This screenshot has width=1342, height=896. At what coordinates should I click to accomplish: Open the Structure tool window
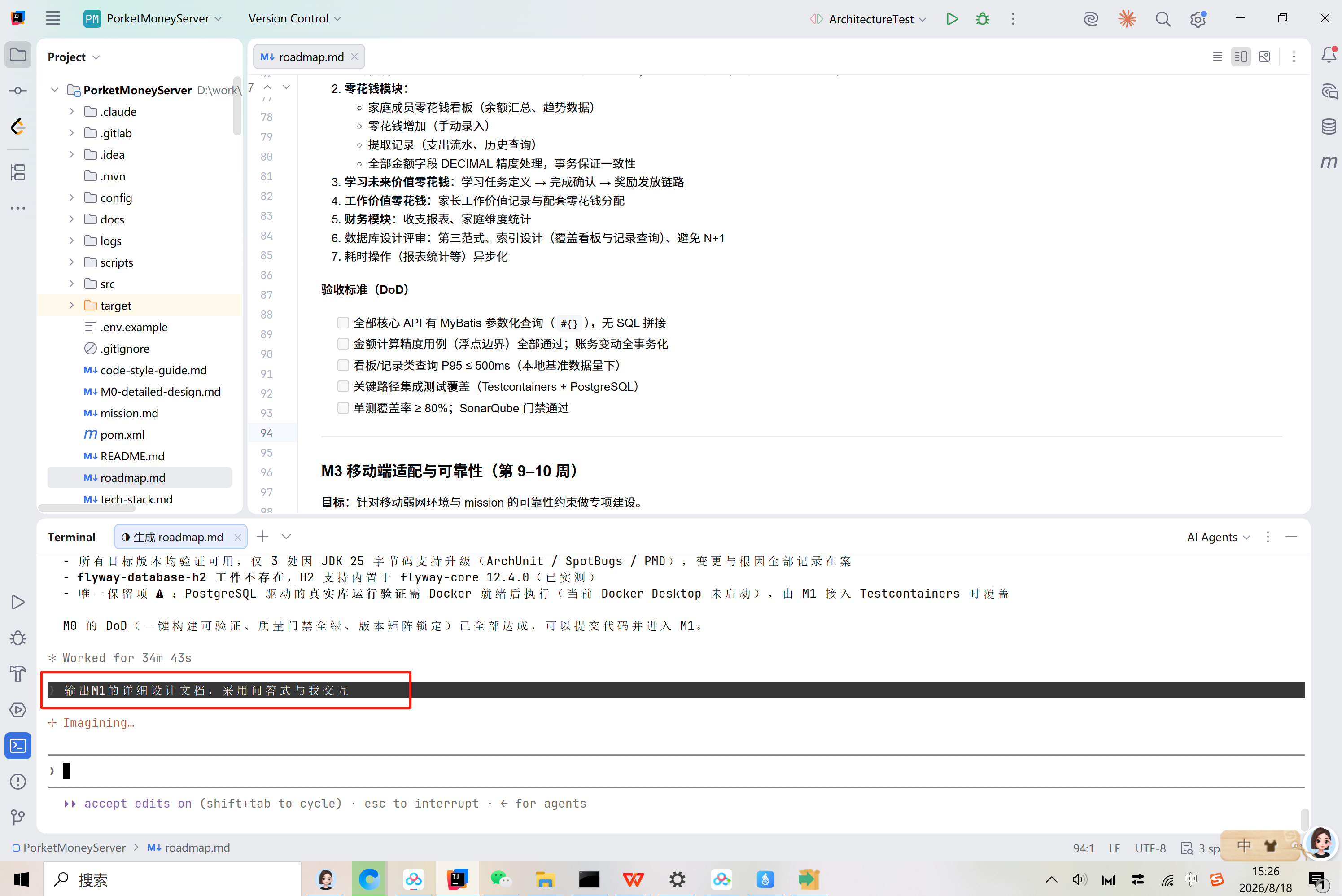[x=17, y=172]
